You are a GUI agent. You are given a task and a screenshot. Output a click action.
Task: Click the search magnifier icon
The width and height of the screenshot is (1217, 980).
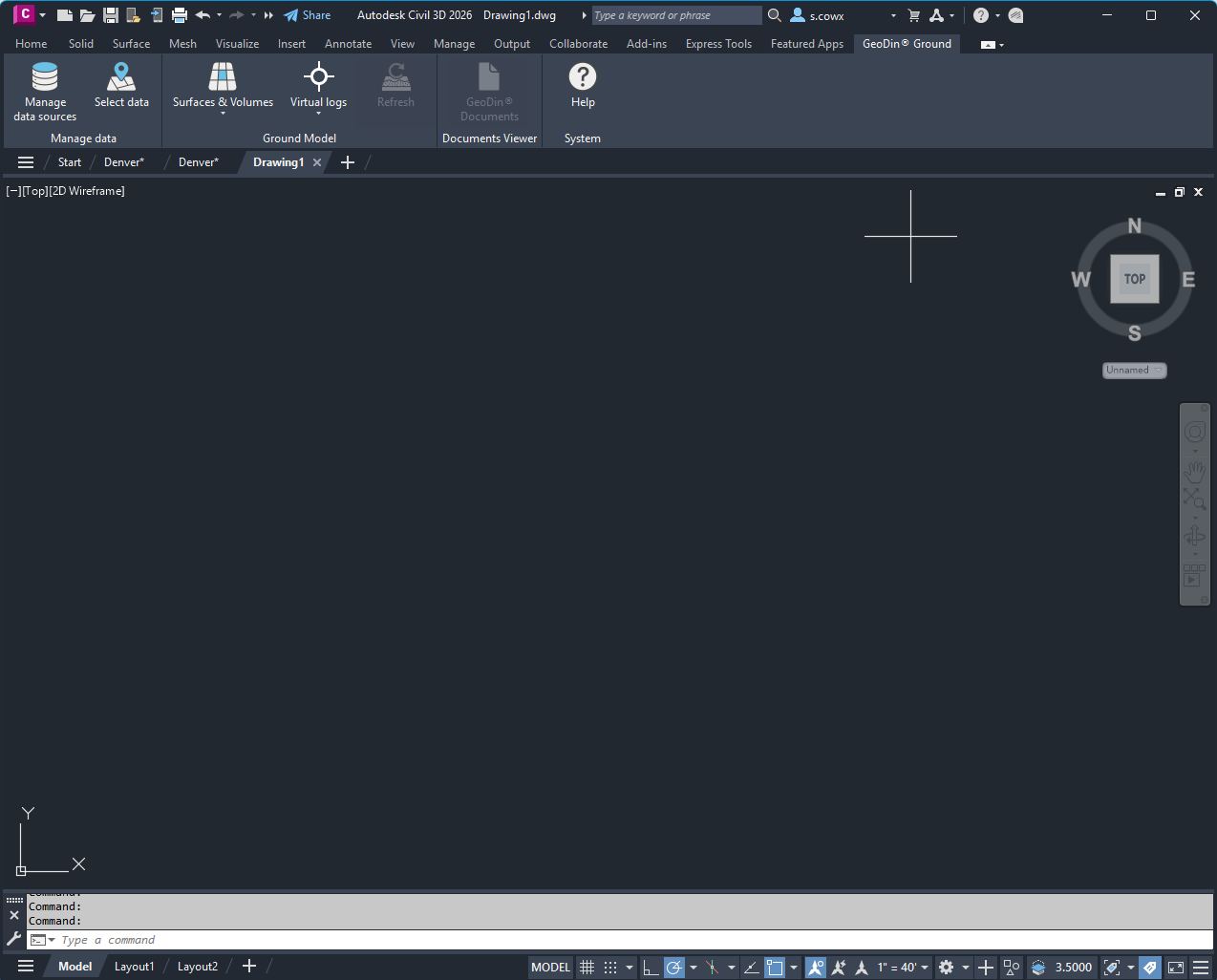[x=775, y=15]
